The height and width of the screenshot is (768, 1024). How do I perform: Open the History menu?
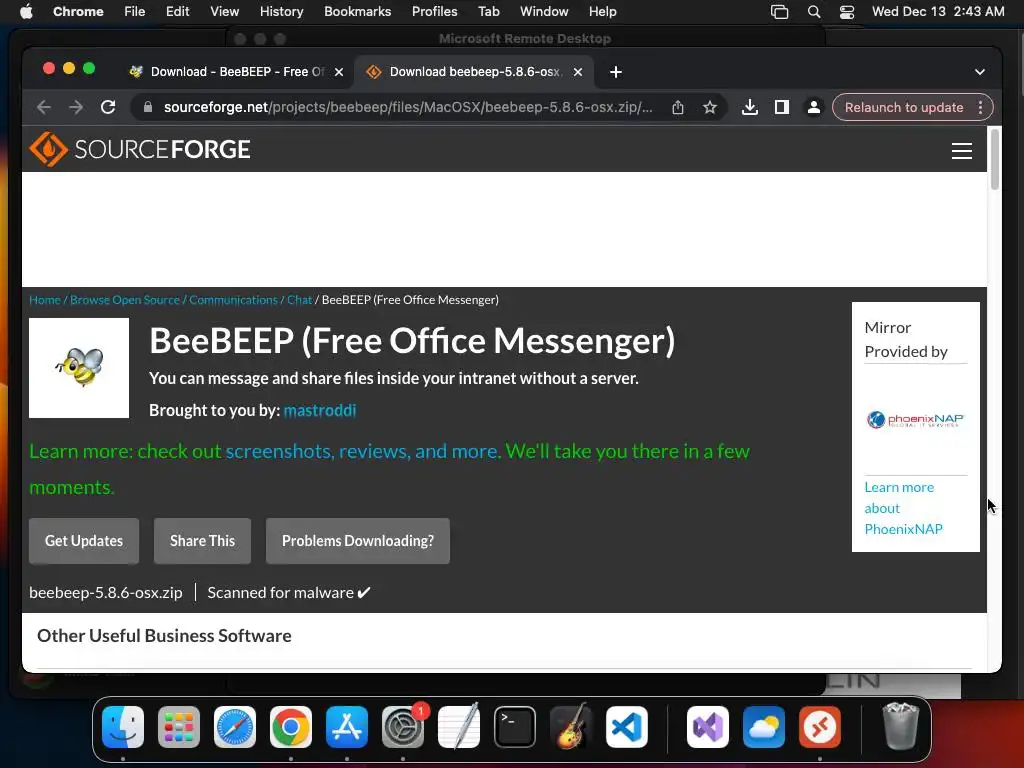281,12
